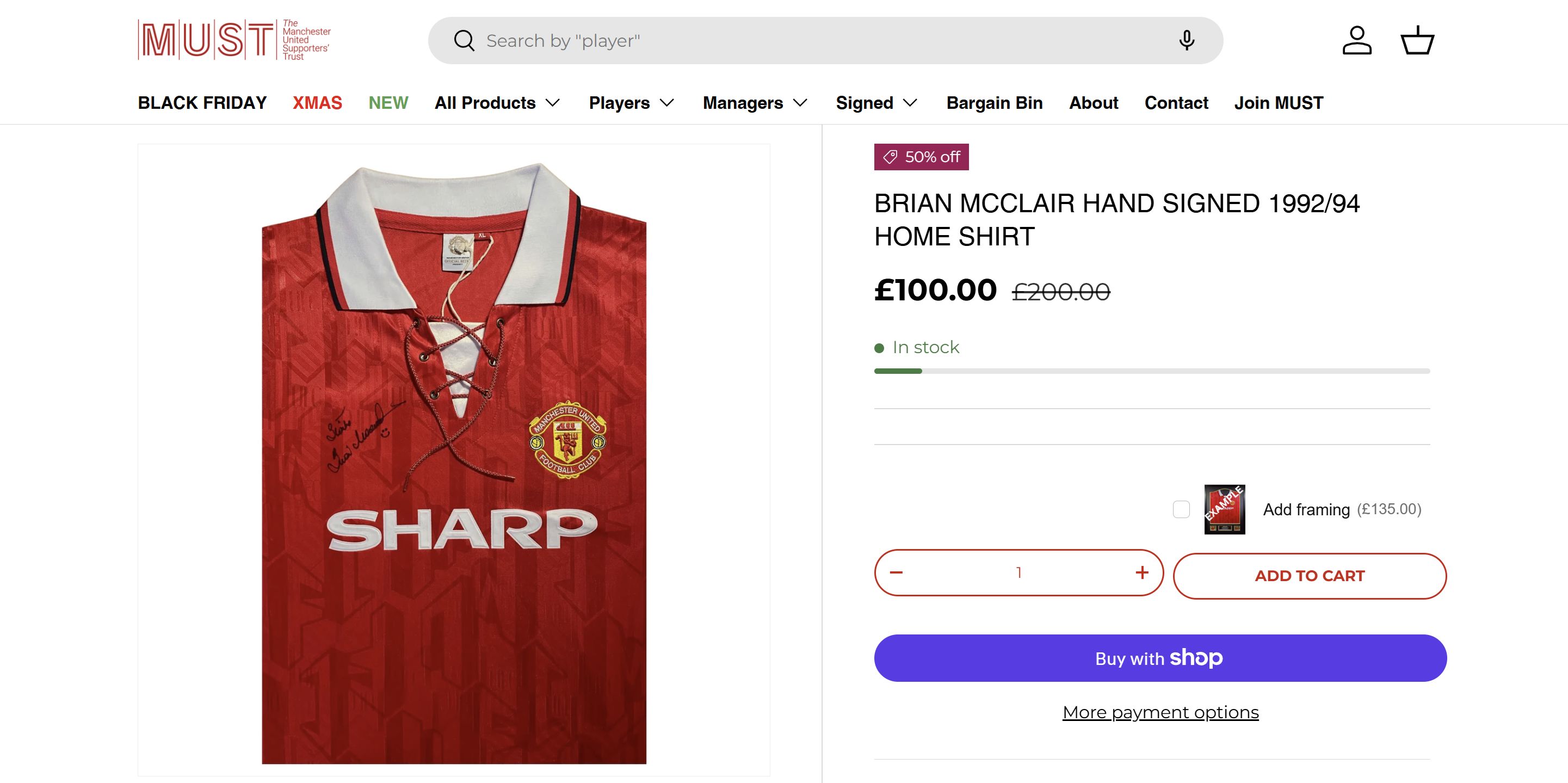Open the Managers dropdown menu
Screen dimensions: 1568x783
755,103
